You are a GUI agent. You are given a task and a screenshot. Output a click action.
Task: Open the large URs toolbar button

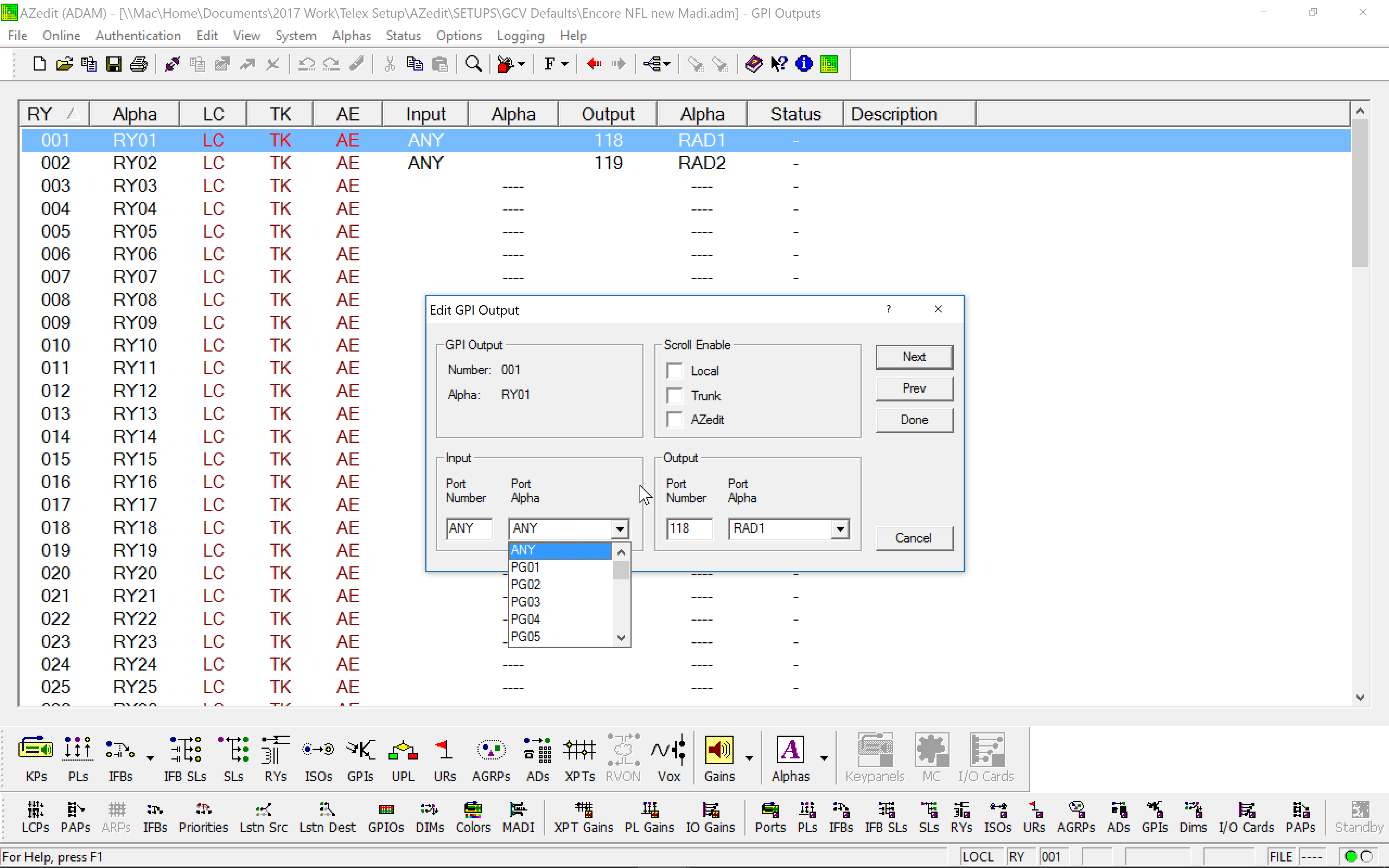tap(445, 759)
